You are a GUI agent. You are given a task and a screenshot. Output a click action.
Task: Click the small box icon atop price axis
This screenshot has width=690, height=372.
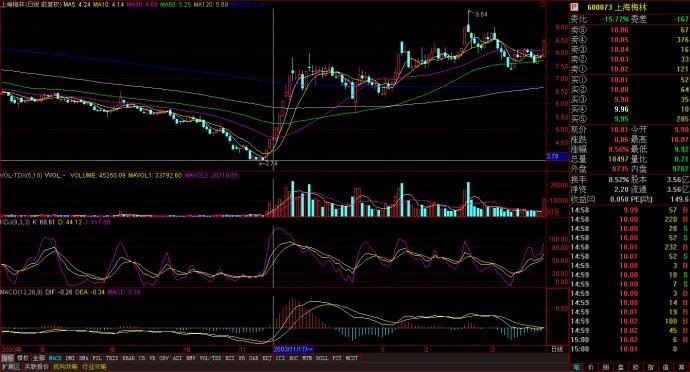click(543, 5)
